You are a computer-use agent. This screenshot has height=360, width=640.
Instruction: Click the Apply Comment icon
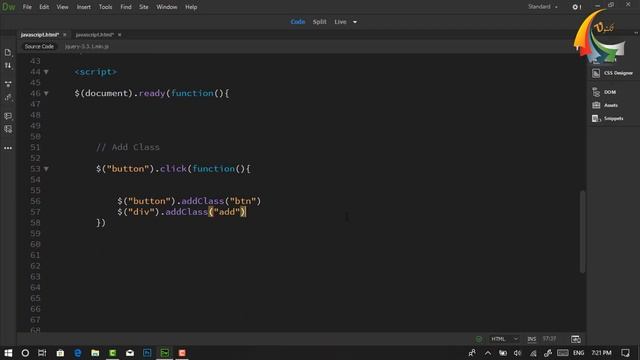[x=8, y=116]
